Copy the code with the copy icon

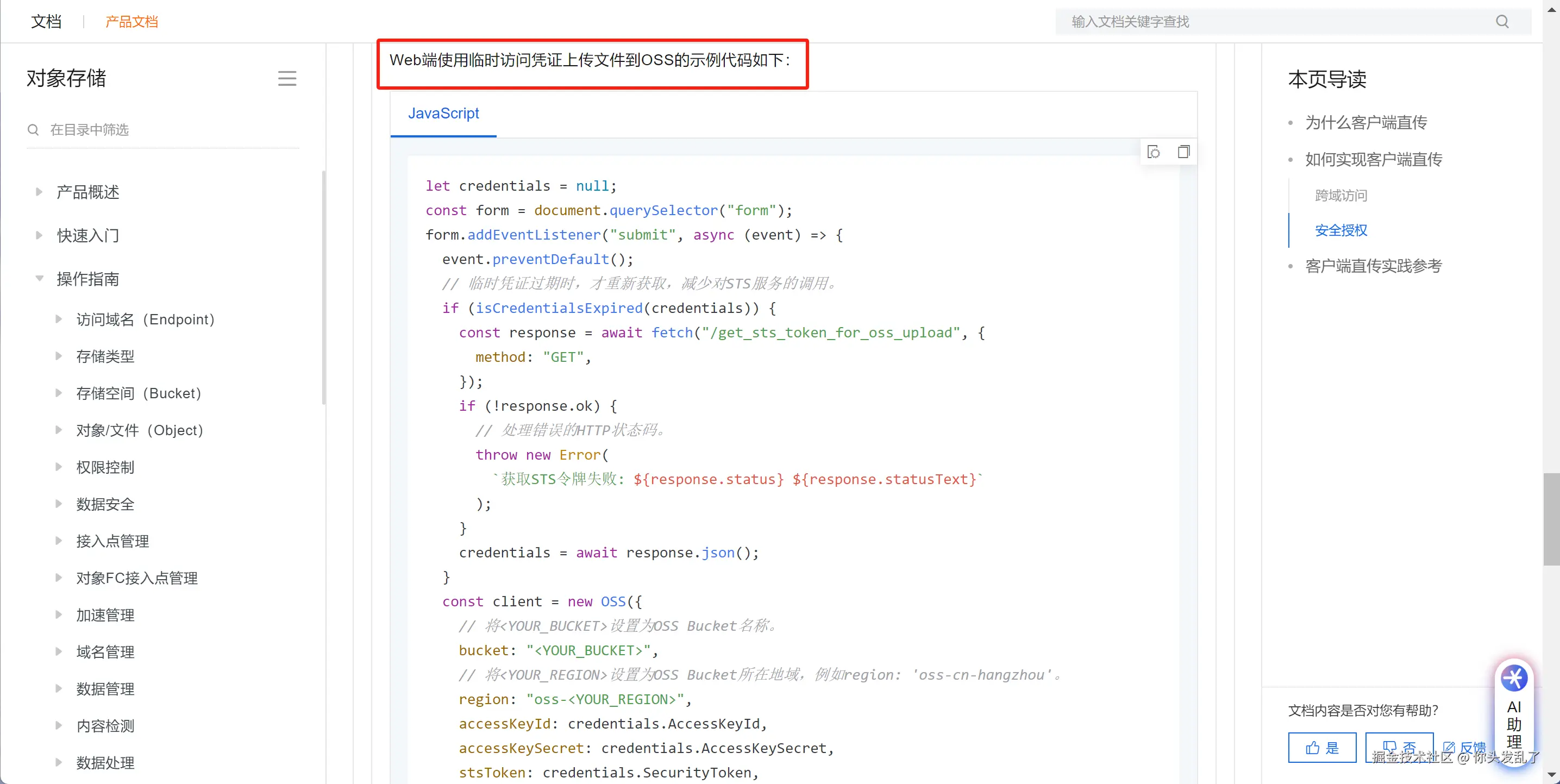click(x=1183, y=152)
